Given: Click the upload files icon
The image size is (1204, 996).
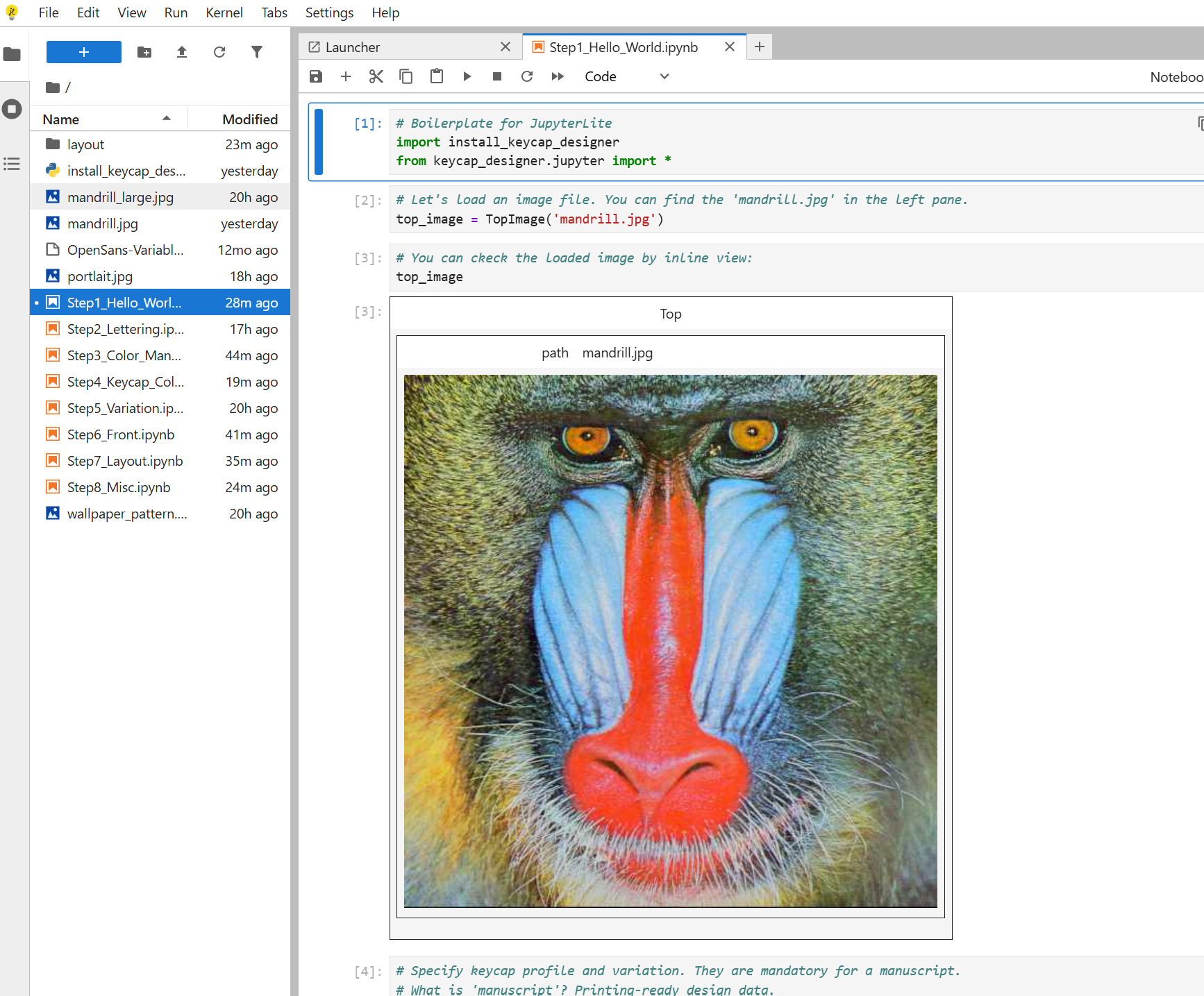Looking at the screenshot, I should (x=182, y=52).
